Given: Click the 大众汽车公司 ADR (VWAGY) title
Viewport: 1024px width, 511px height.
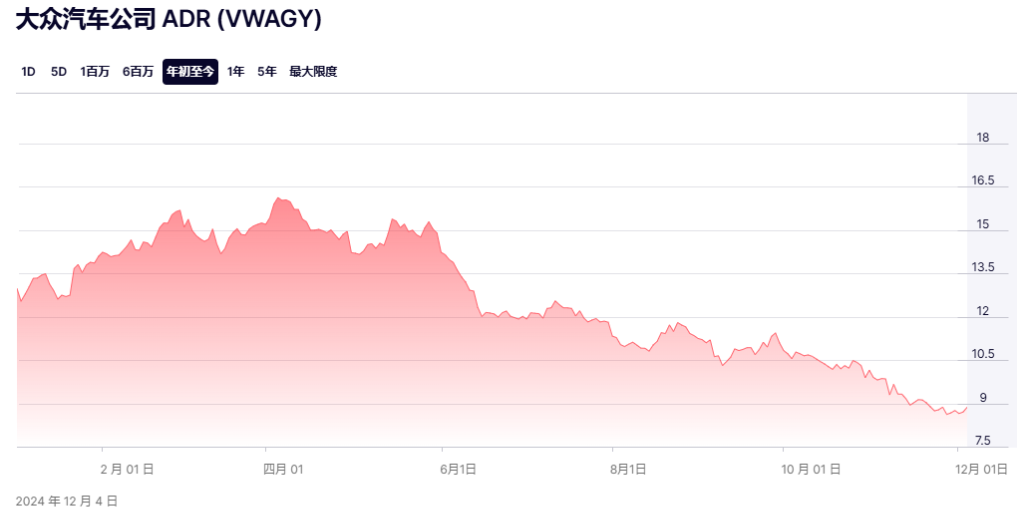Looking at the screenshot, I should (x=168, y=20).
